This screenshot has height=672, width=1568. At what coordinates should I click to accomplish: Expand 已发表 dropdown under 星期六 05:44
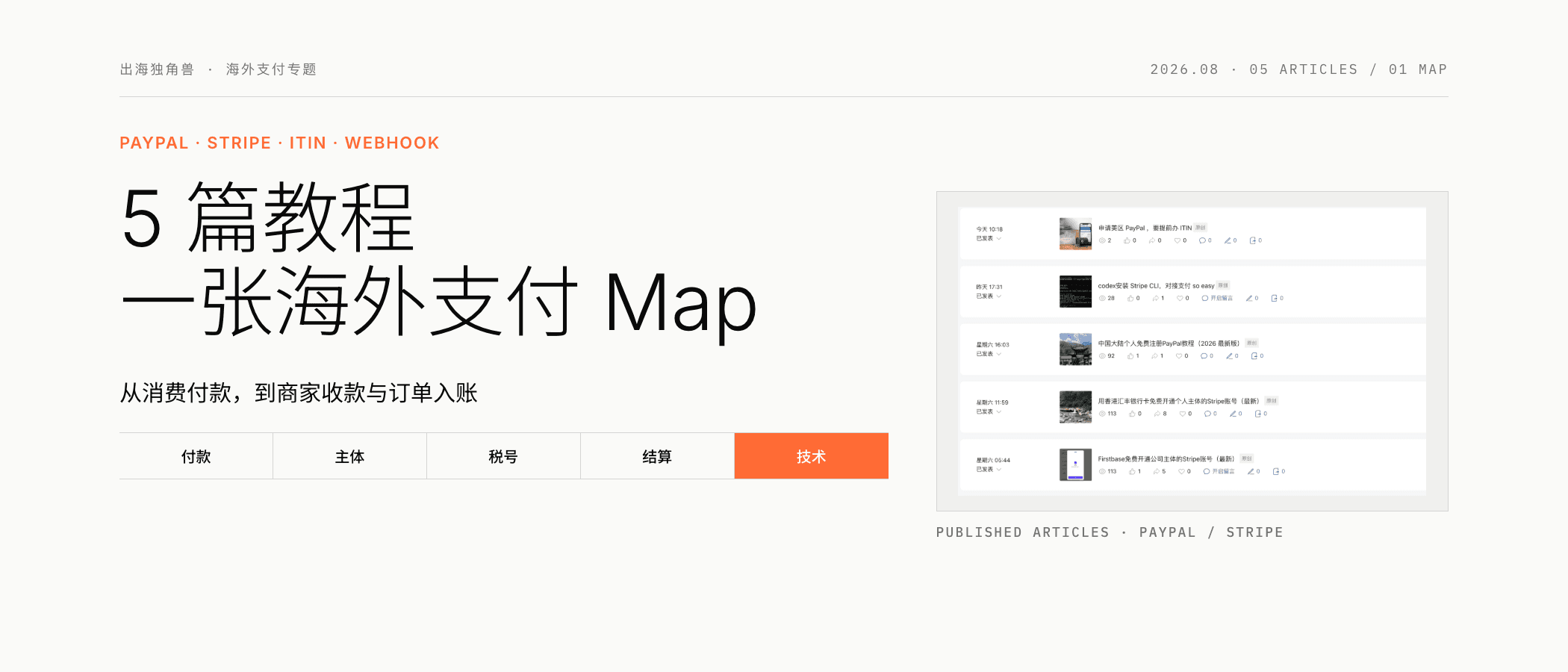(989, 470)
